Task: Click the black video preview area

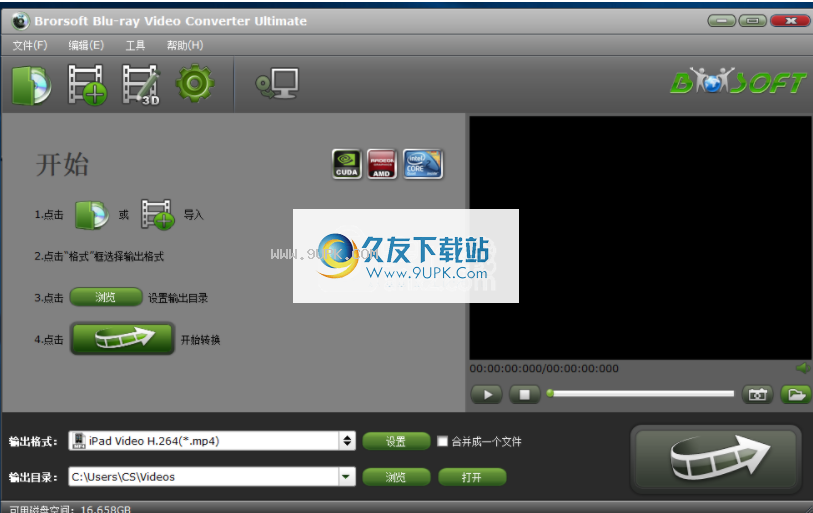Action: (640, 238)
